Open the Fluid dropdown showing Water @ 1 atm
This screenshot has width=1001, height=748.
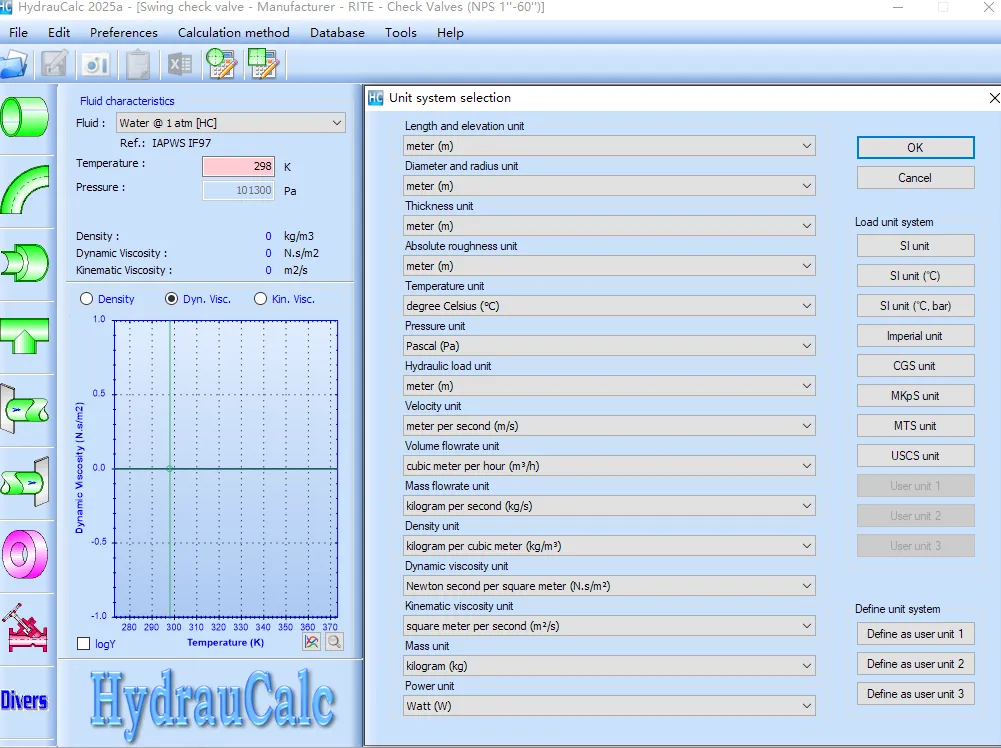tap(230, 123)
